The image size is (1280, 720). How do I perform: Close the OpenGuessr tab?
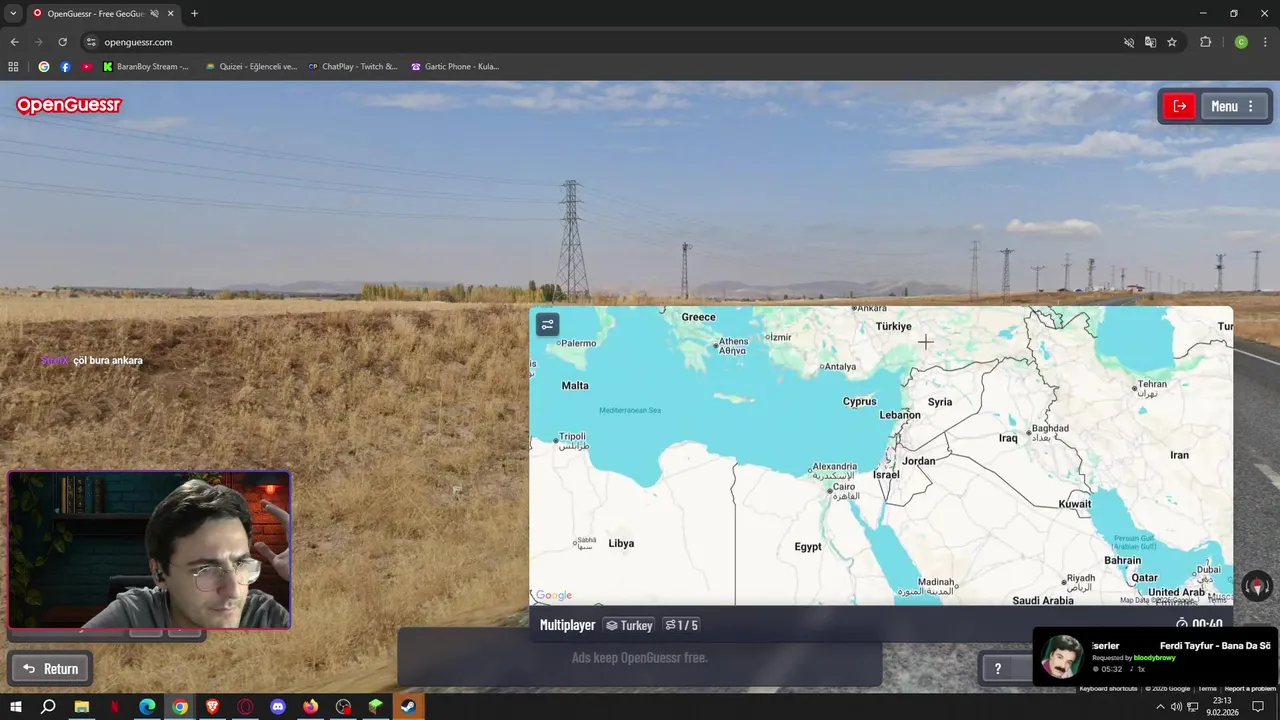170,14
